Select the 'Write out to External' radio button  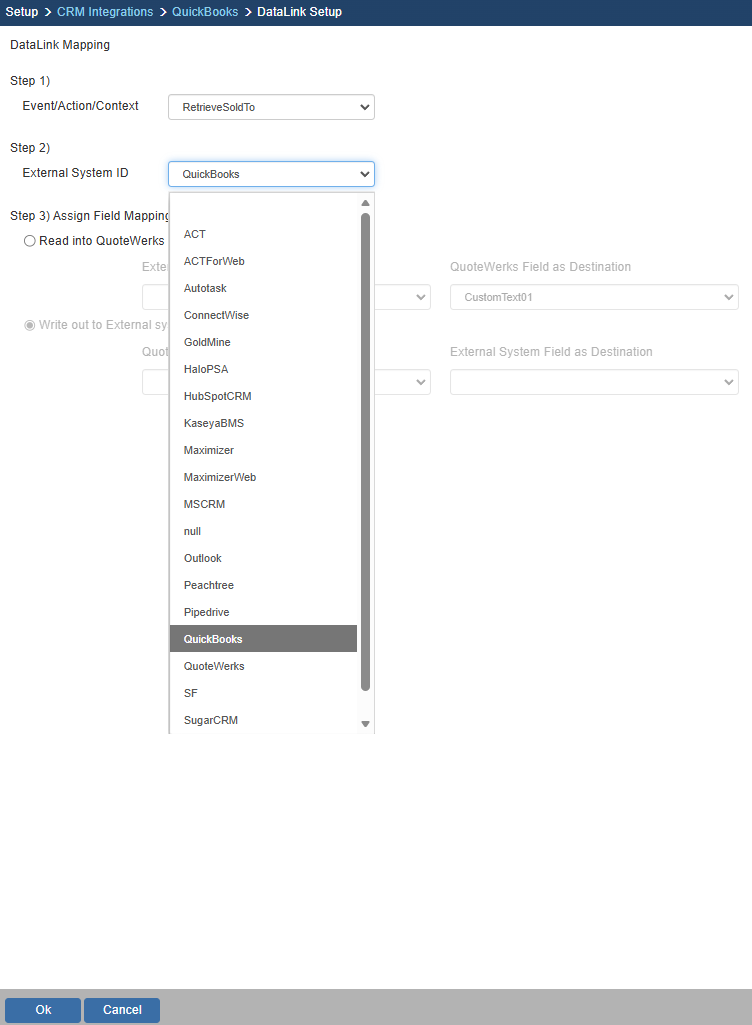(30, 325)
